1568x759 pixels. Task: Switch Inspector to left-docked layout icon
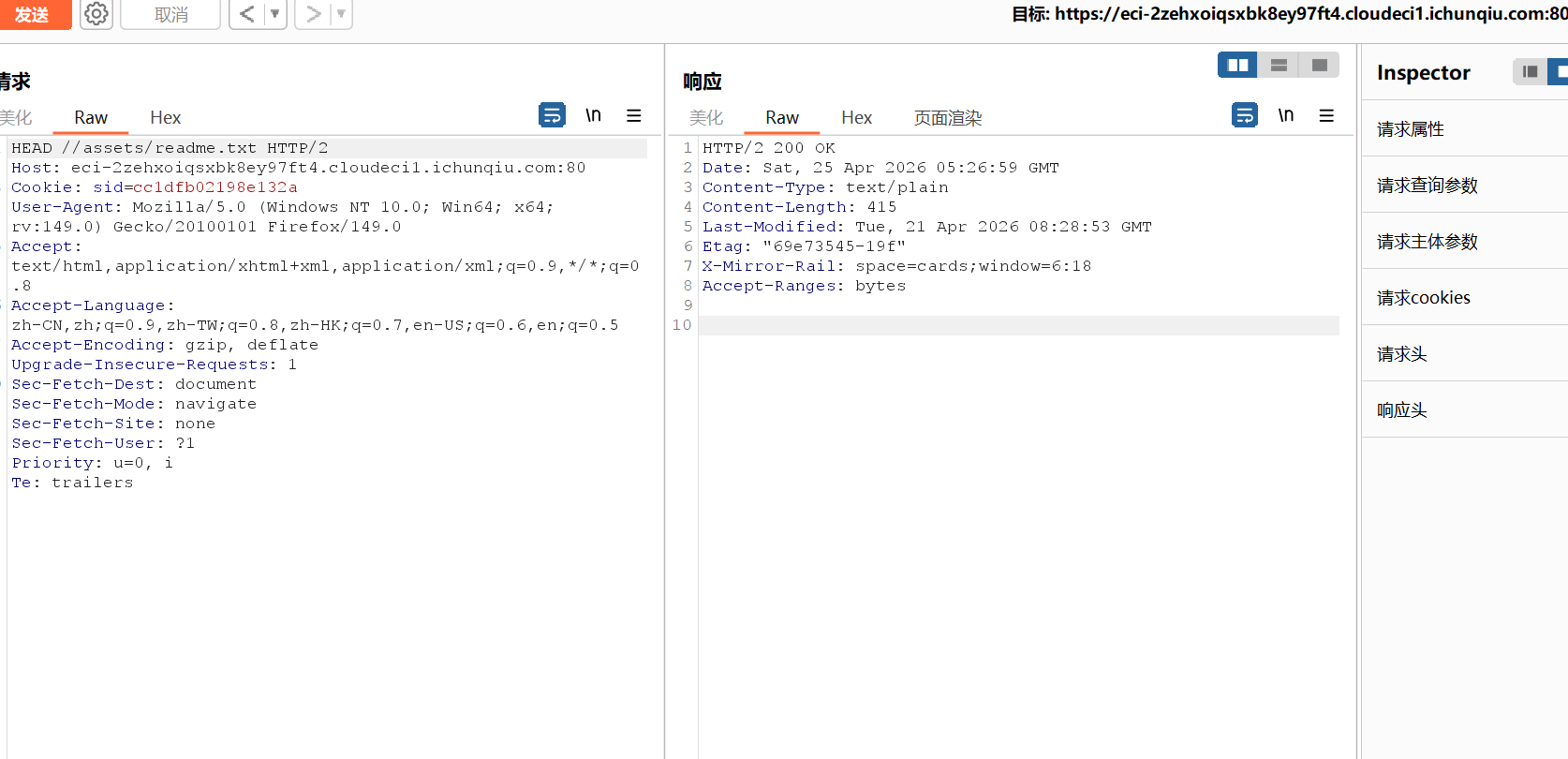1530,71
